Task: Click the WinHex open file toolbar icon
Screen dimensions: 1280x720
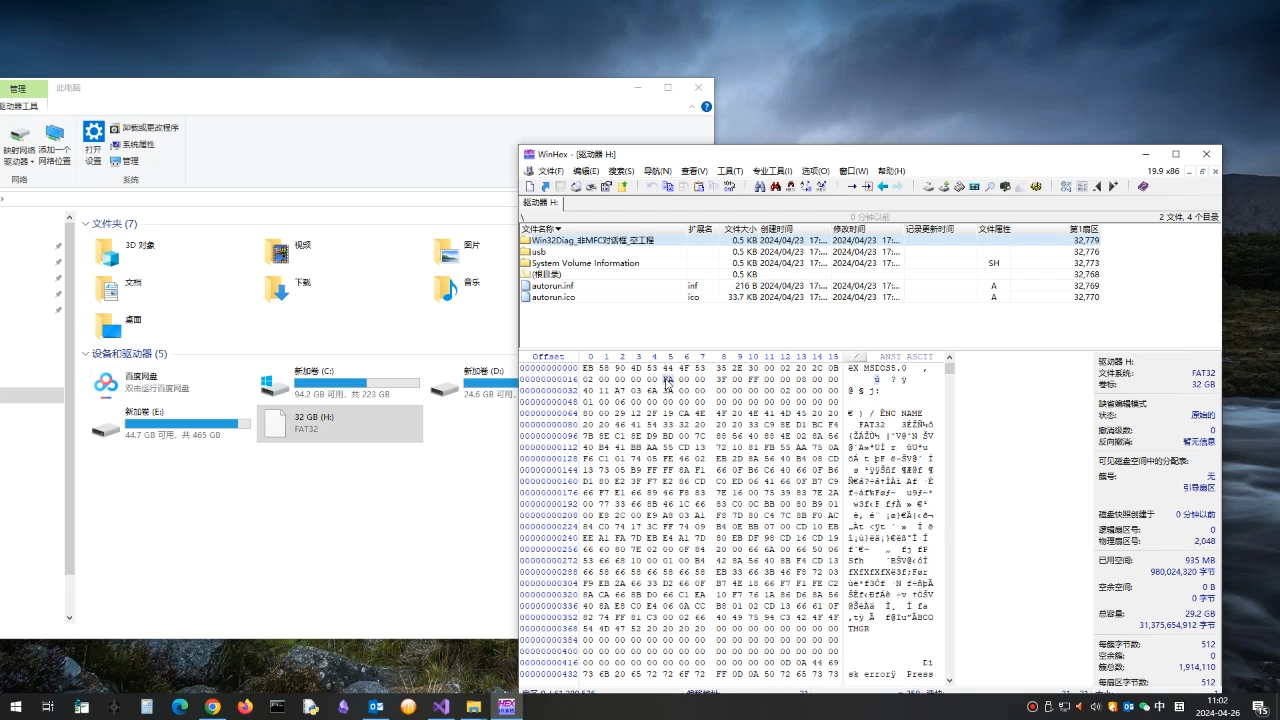Action: pos(545,186)
